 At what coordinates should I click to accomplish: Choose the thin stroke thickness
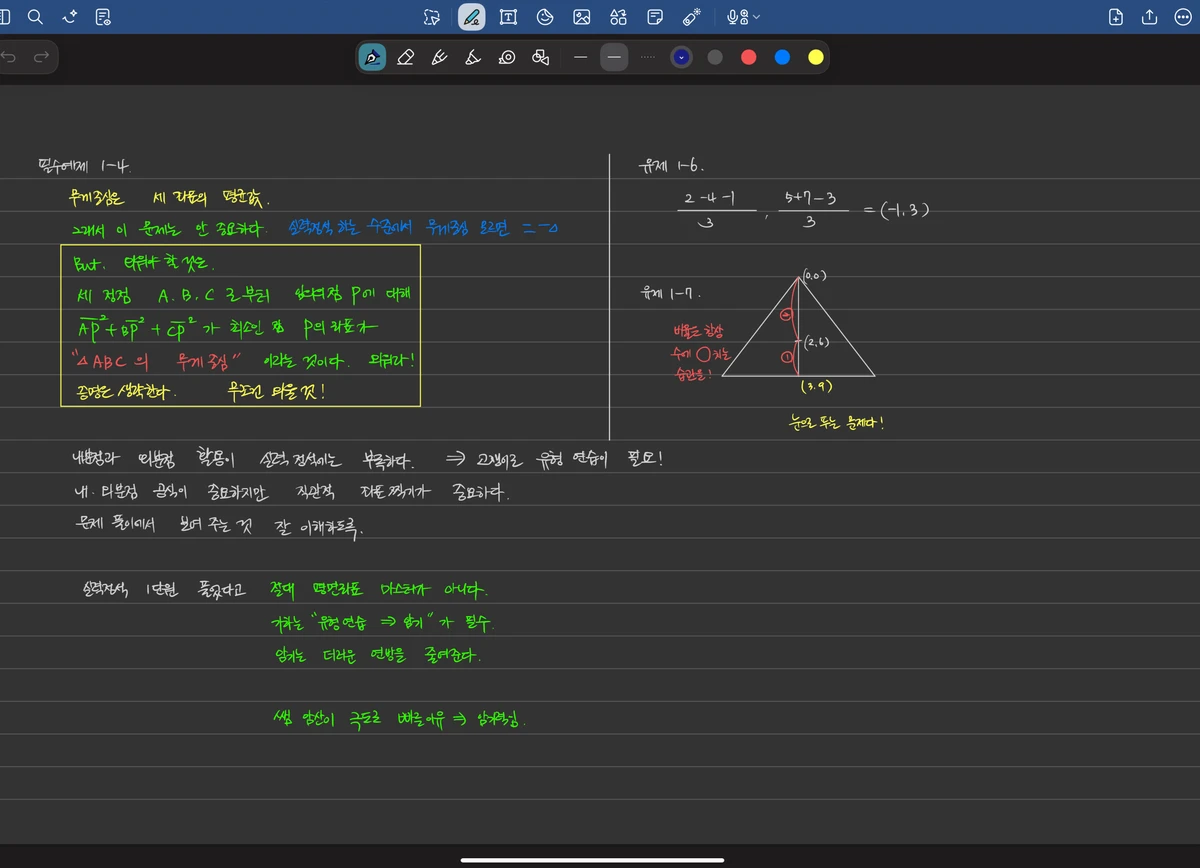[x=580, y=57]
